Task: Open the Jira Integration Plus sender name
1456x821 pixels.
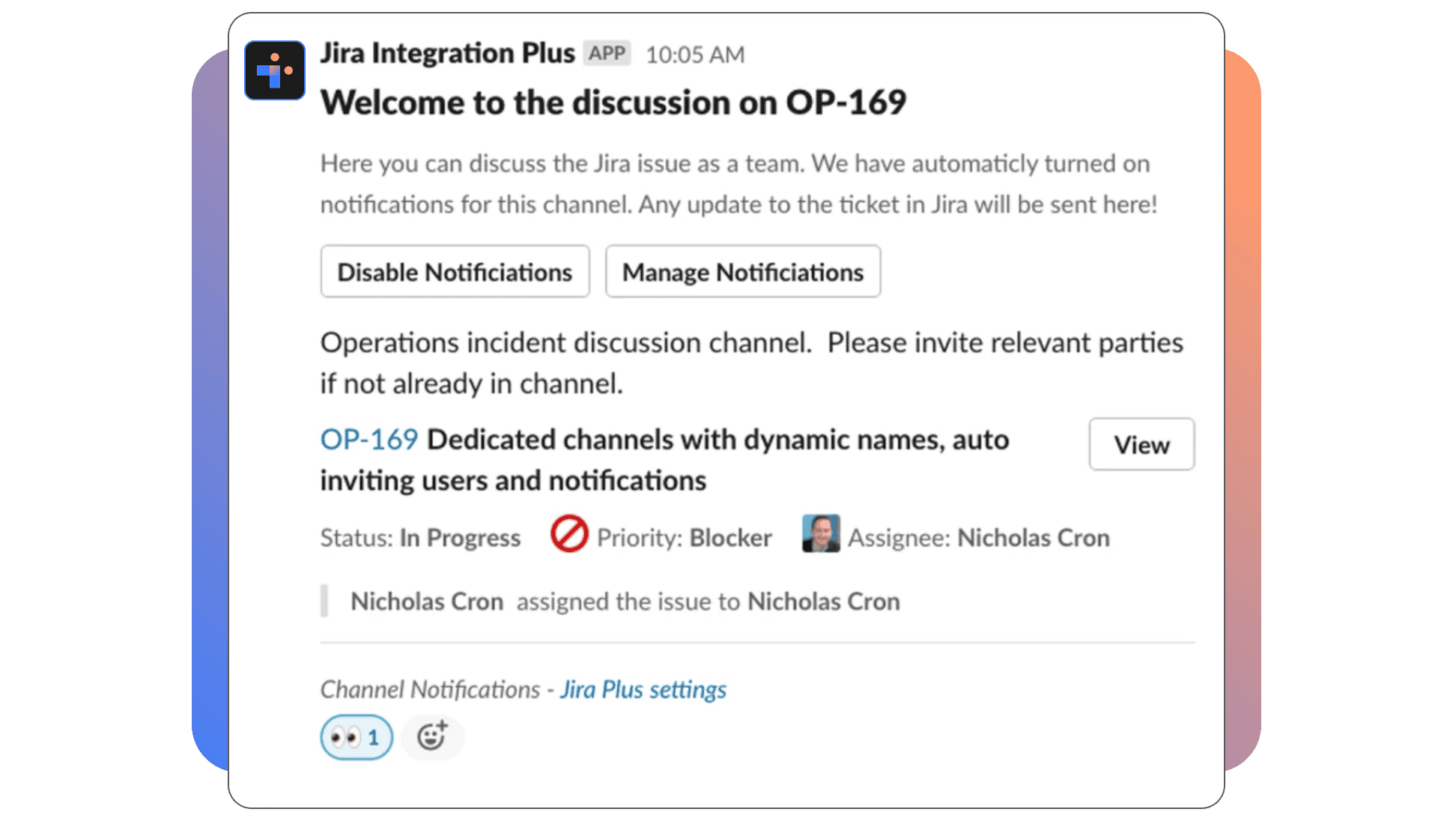Action: coord(448,53)
